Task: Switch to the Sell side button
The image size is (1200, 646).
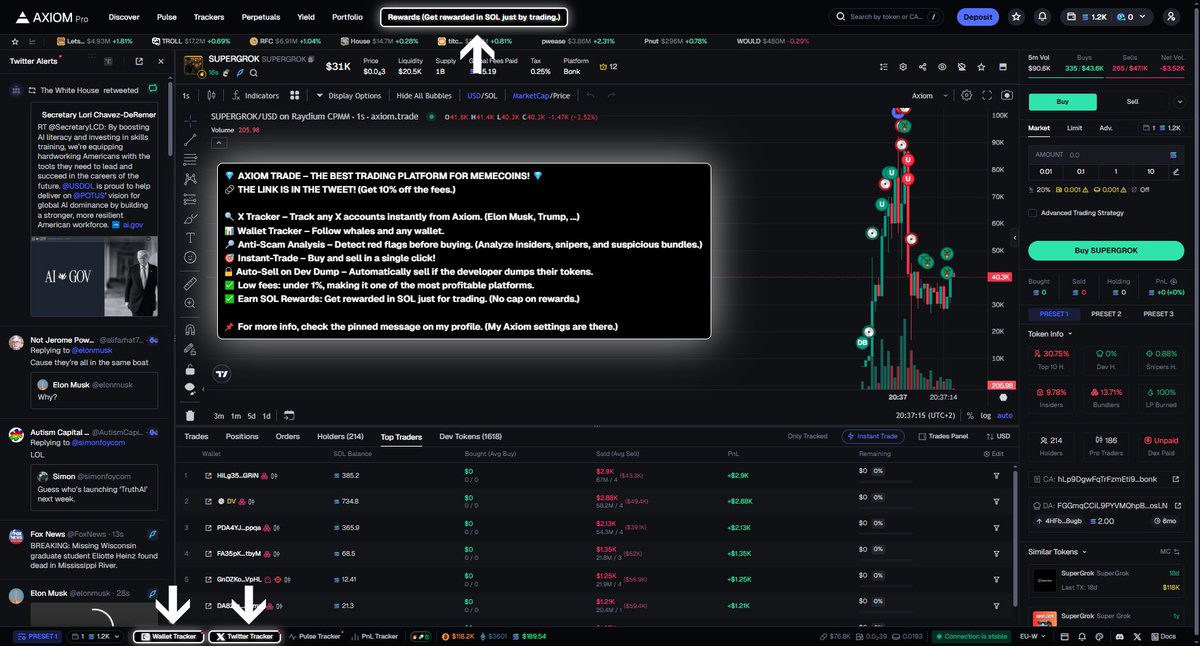Action: coord(1132,102)
